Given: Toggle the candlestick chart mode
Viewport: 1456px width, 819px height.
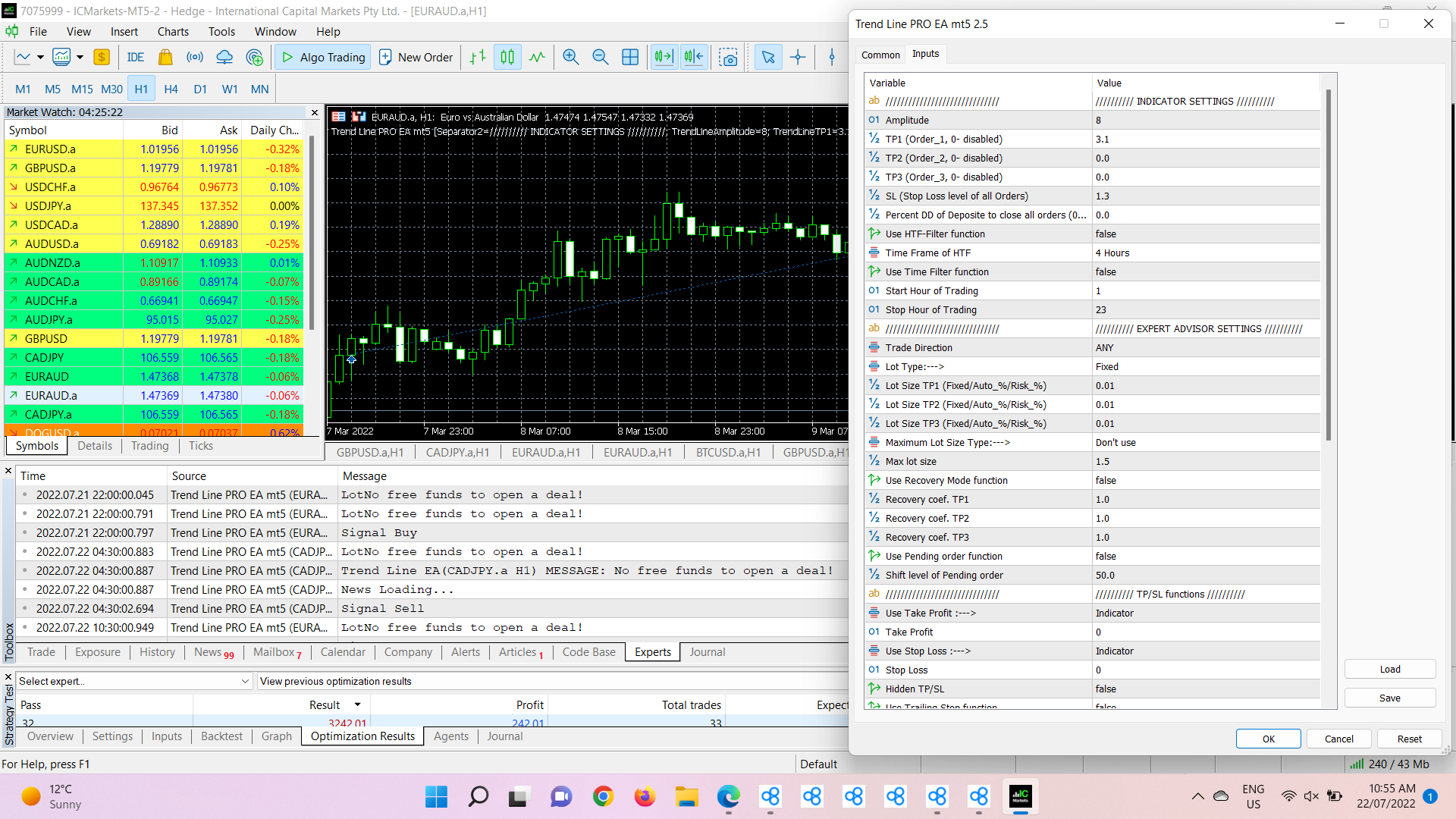Looking at the screenshot, I should [x=507, y=57].
